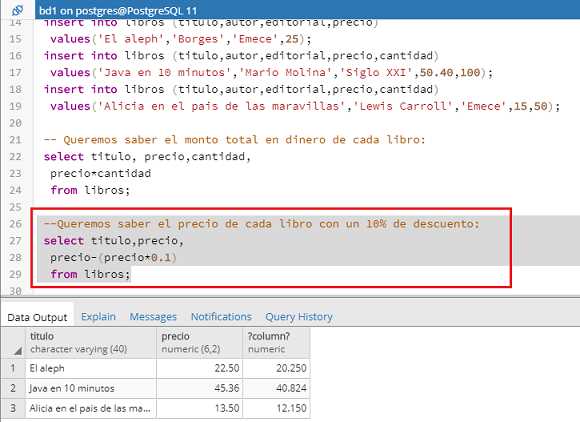Click the connection status icon beside bd1
The image size is (580, 422).
[x=17, y=10]
